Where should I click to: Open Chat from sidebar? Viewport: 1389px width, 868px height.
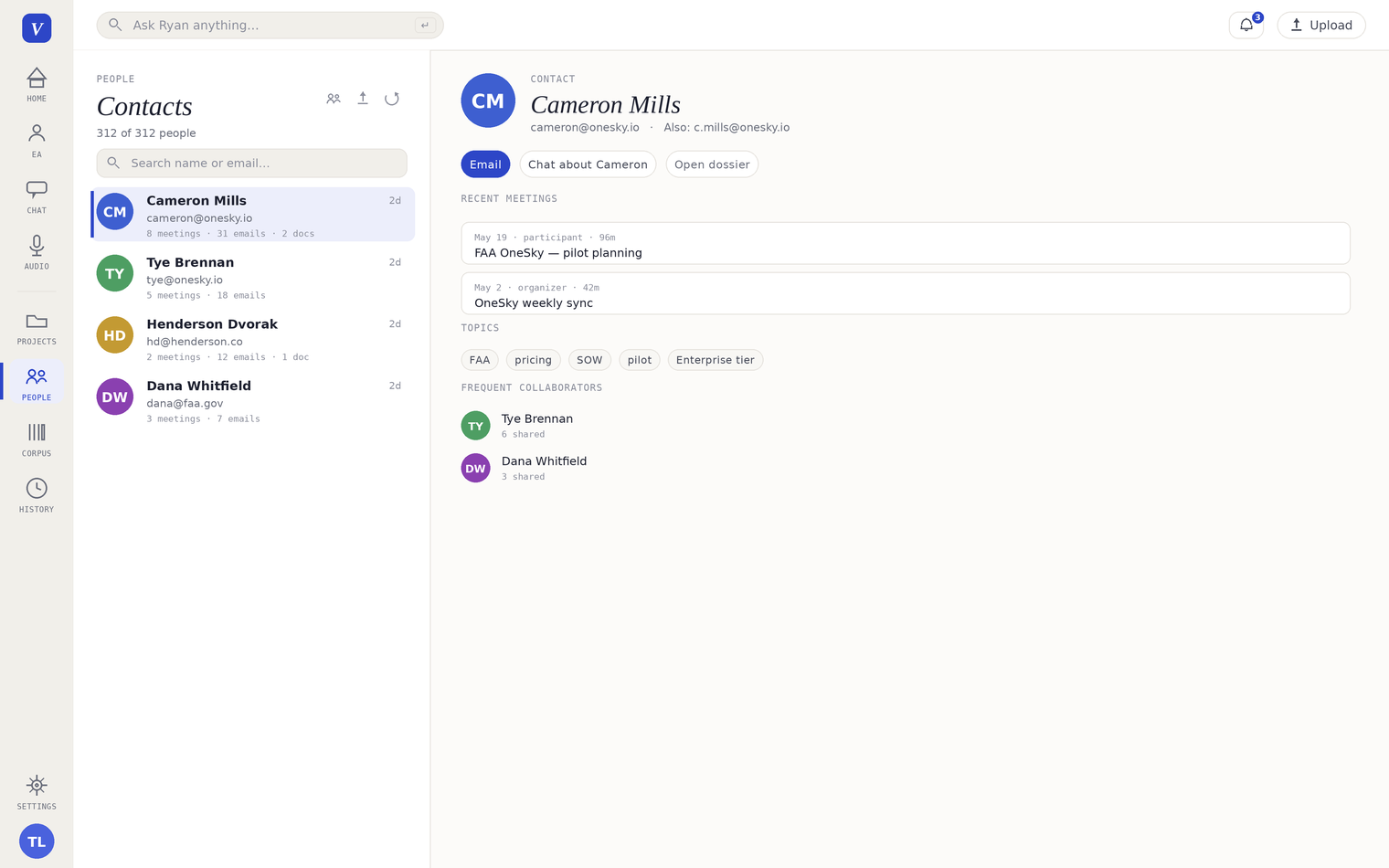(x=37, y=196)
